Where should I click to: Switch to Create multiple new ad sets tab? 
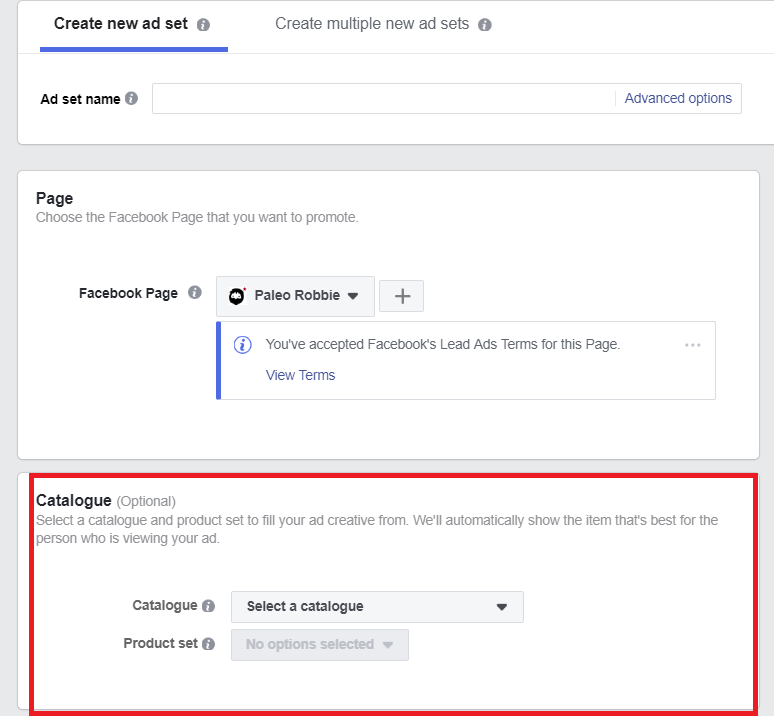click(x=372, y=24)
